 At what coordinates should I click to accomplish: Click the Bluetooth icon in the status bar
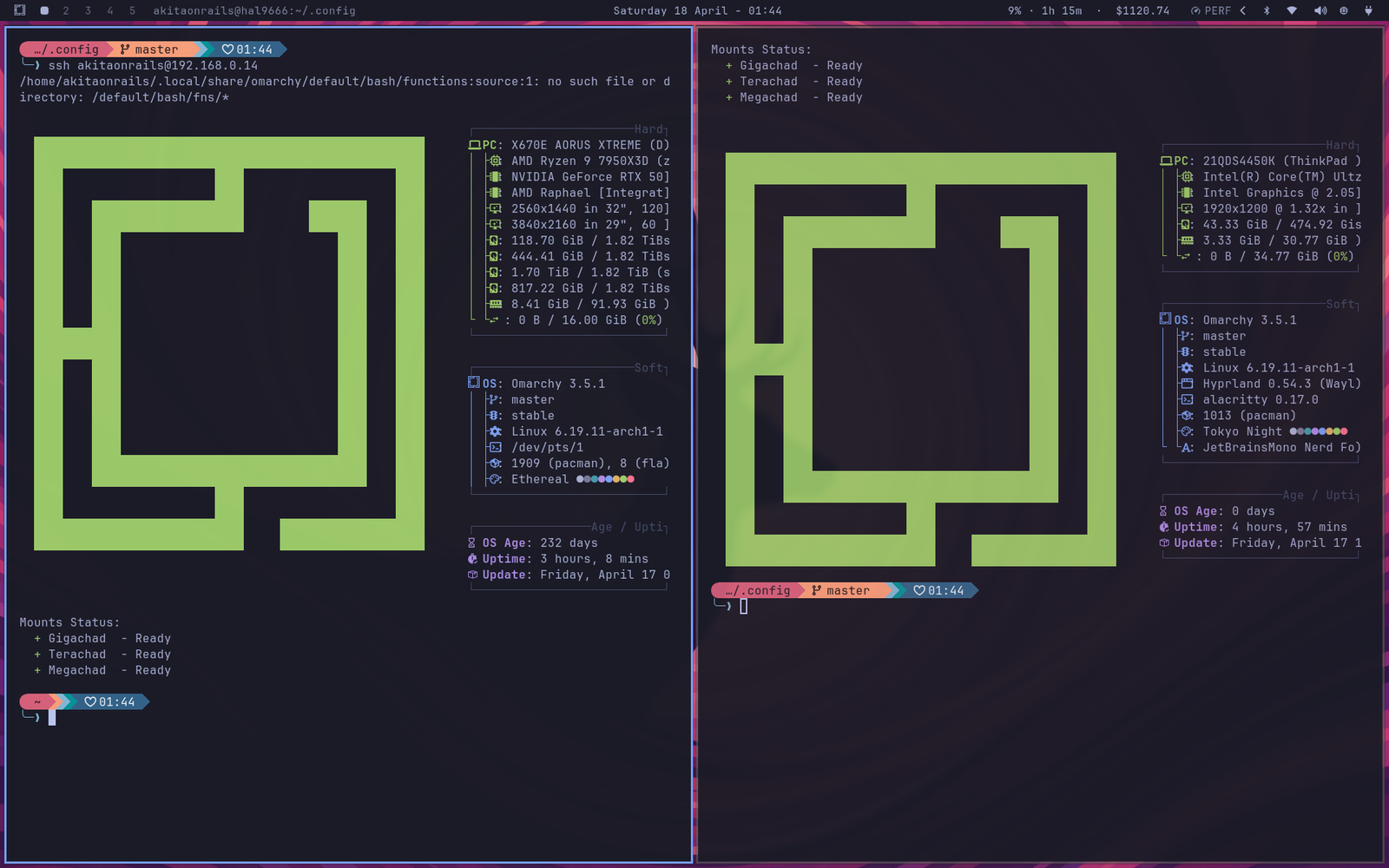1267,11
